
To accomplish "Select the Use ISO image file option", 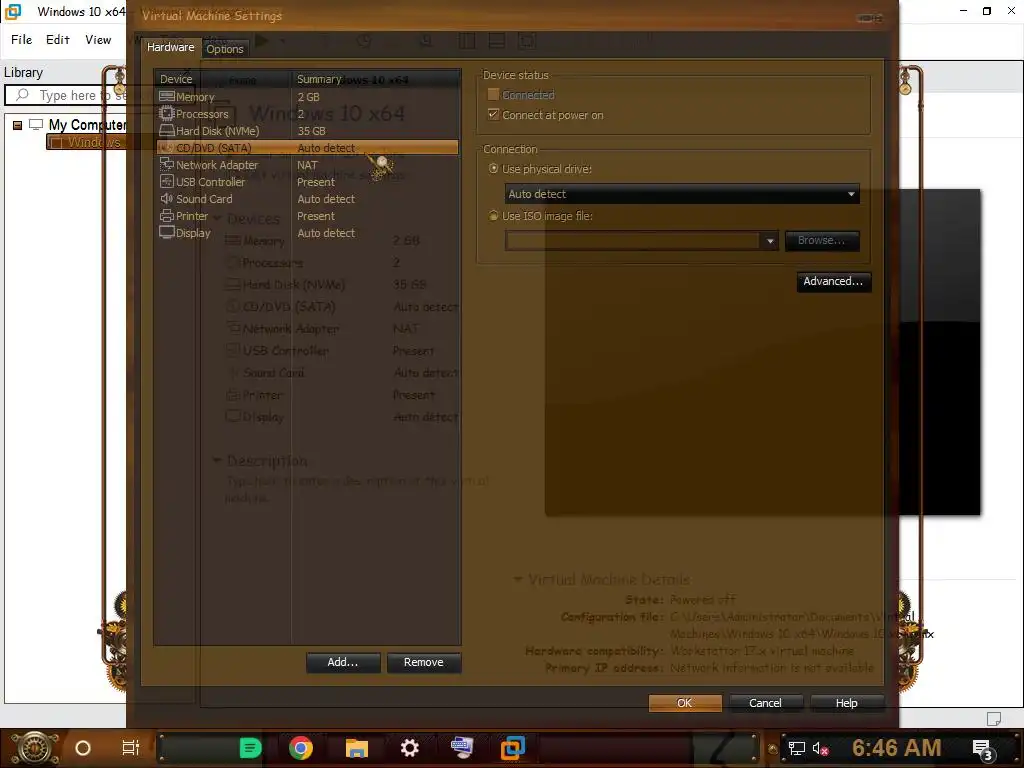I will pos(494,216).
